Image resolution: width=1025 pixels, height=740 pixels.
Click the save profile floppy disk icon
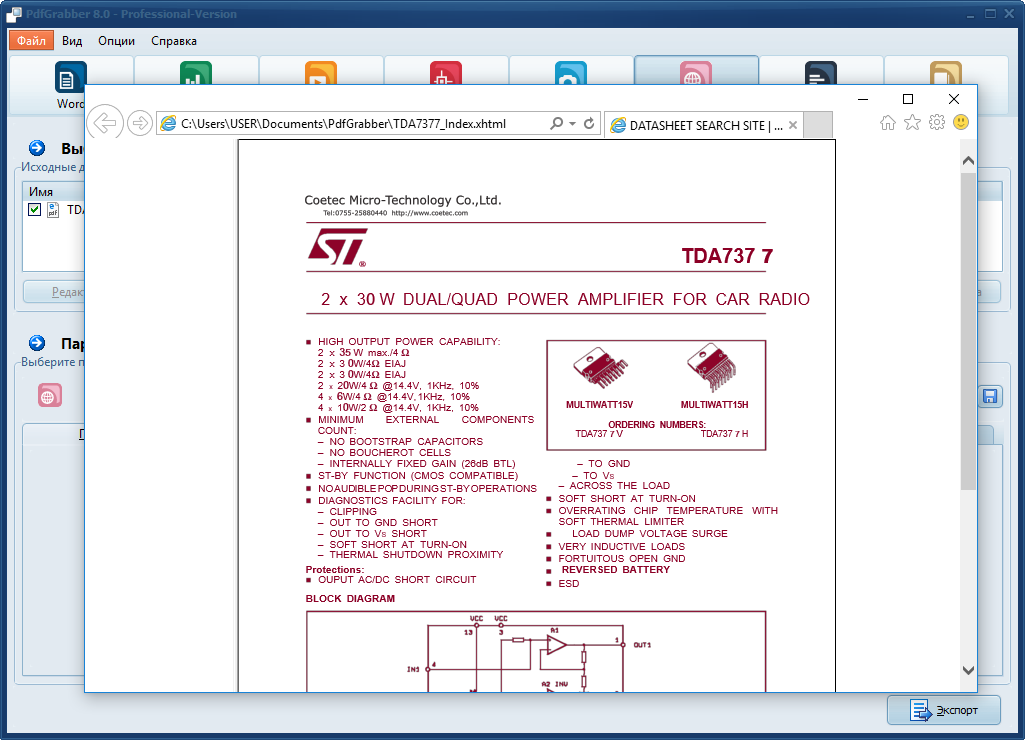click(x=990, y=396)
